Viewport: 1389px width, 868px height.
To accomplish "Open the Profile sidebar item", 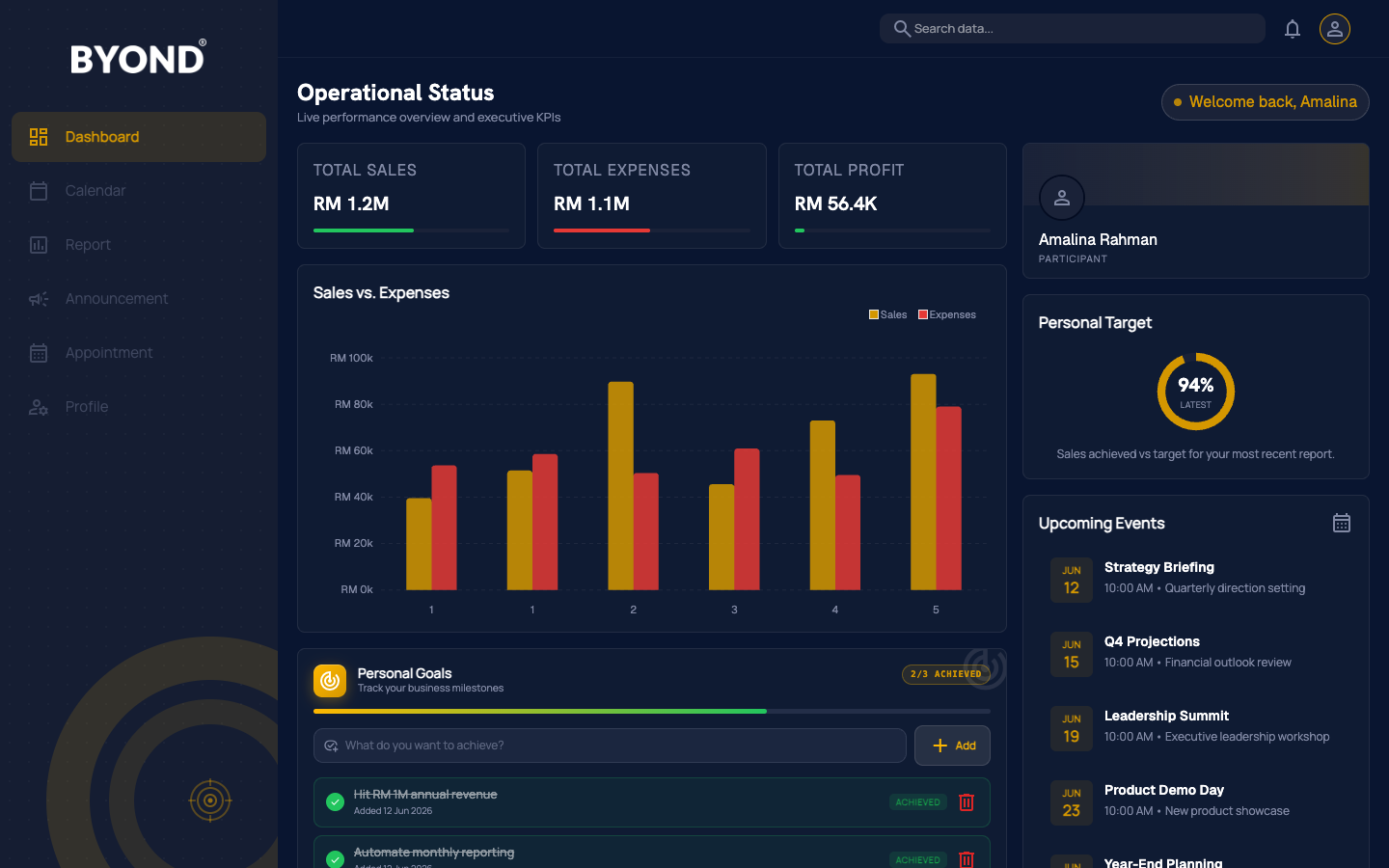I will pos(139,407).
